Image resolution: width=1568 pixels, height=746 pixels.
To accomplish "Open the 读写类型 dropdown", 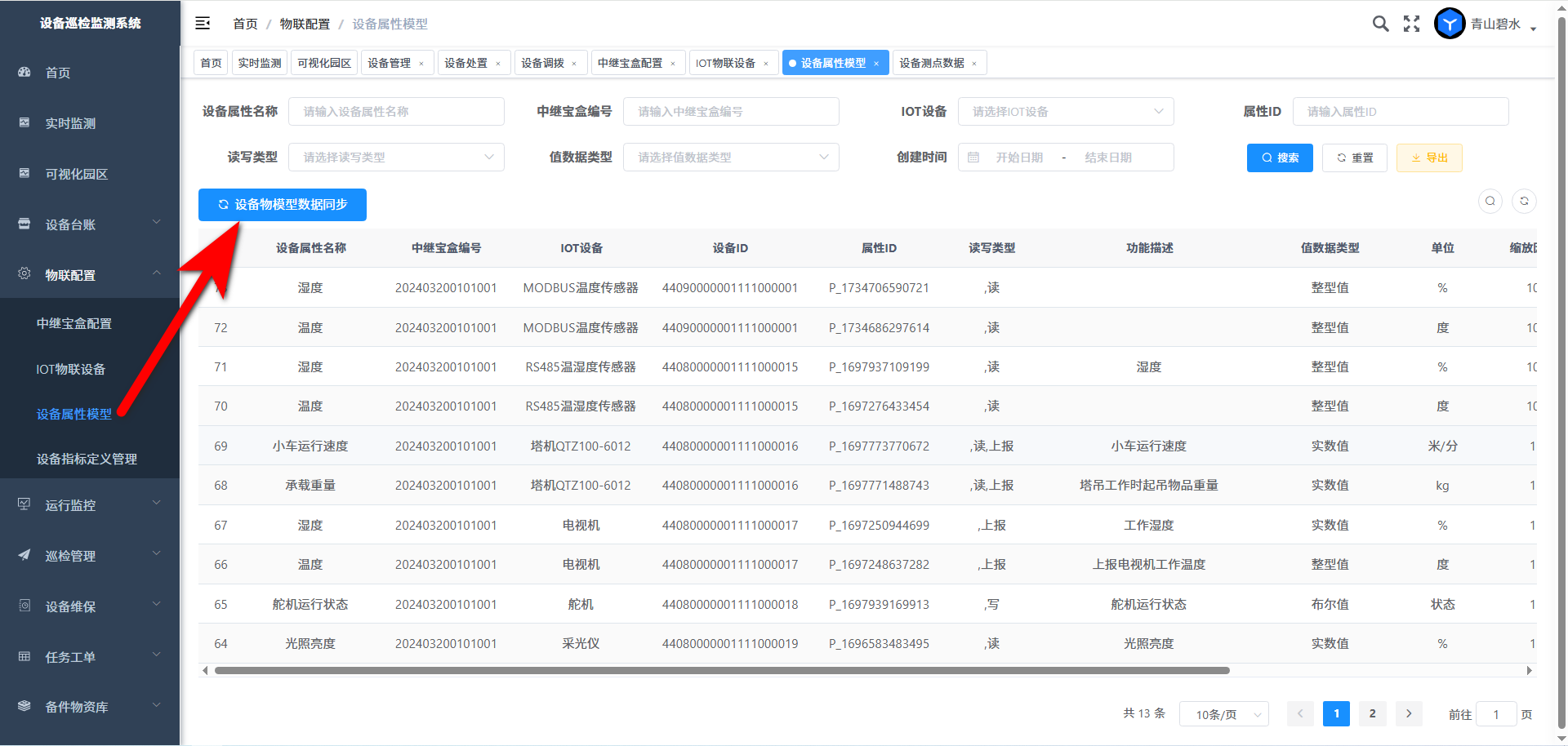I will point(396,158).
